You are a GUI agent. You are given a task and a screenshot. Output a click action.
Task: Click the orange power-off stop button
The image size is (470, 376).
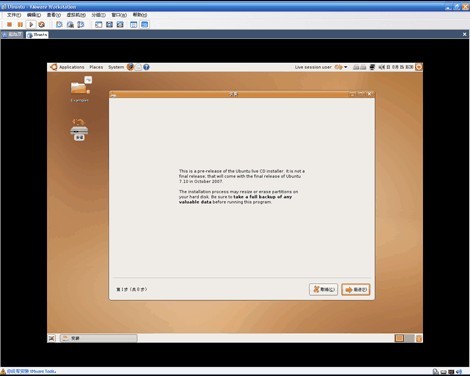pyautogui.click(x=9, y=24)
